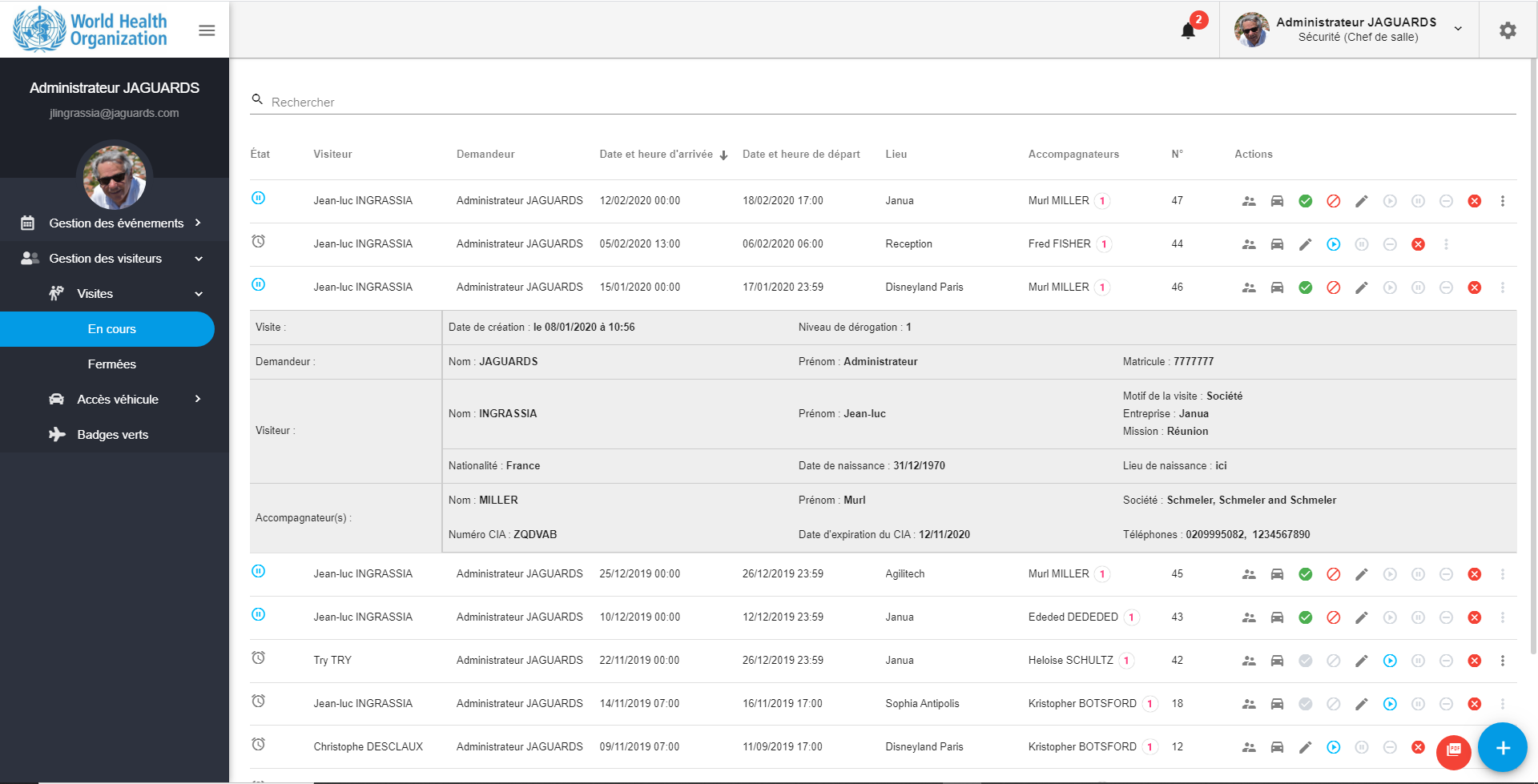Collapse Gestion des visiteurs menu
The image size is (1538, 784).
[115, 258]
